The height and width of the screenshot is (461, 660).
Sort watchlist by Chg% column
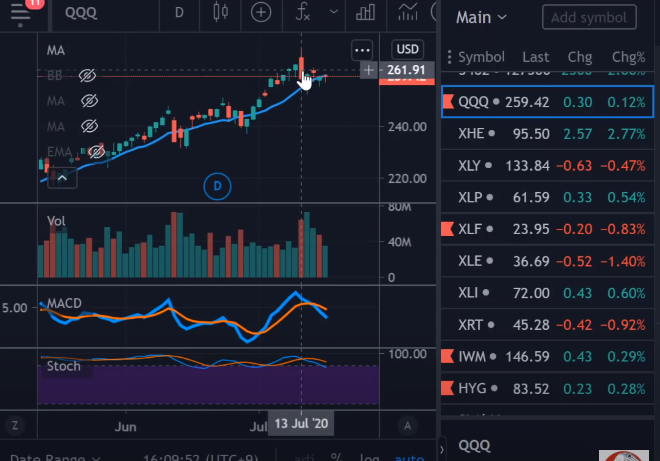(x=628, y=57)
